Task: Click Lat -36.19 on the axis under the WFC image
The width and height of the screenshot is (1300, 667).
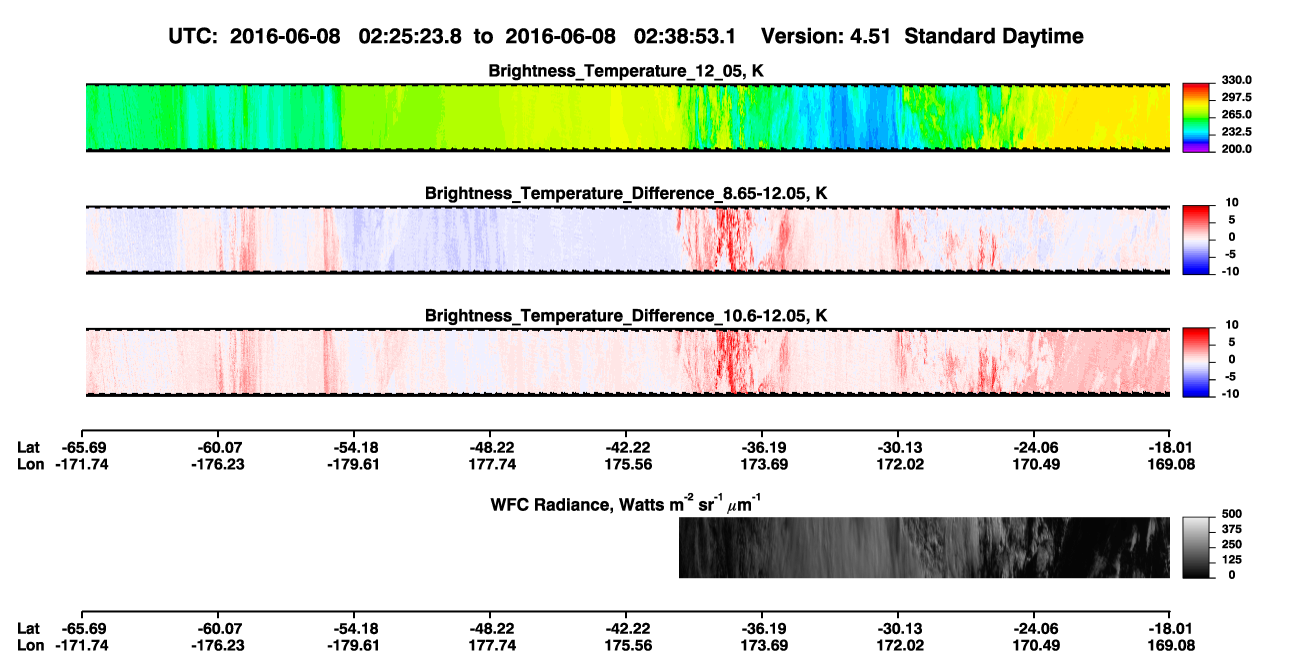Action: click(763, 628)
